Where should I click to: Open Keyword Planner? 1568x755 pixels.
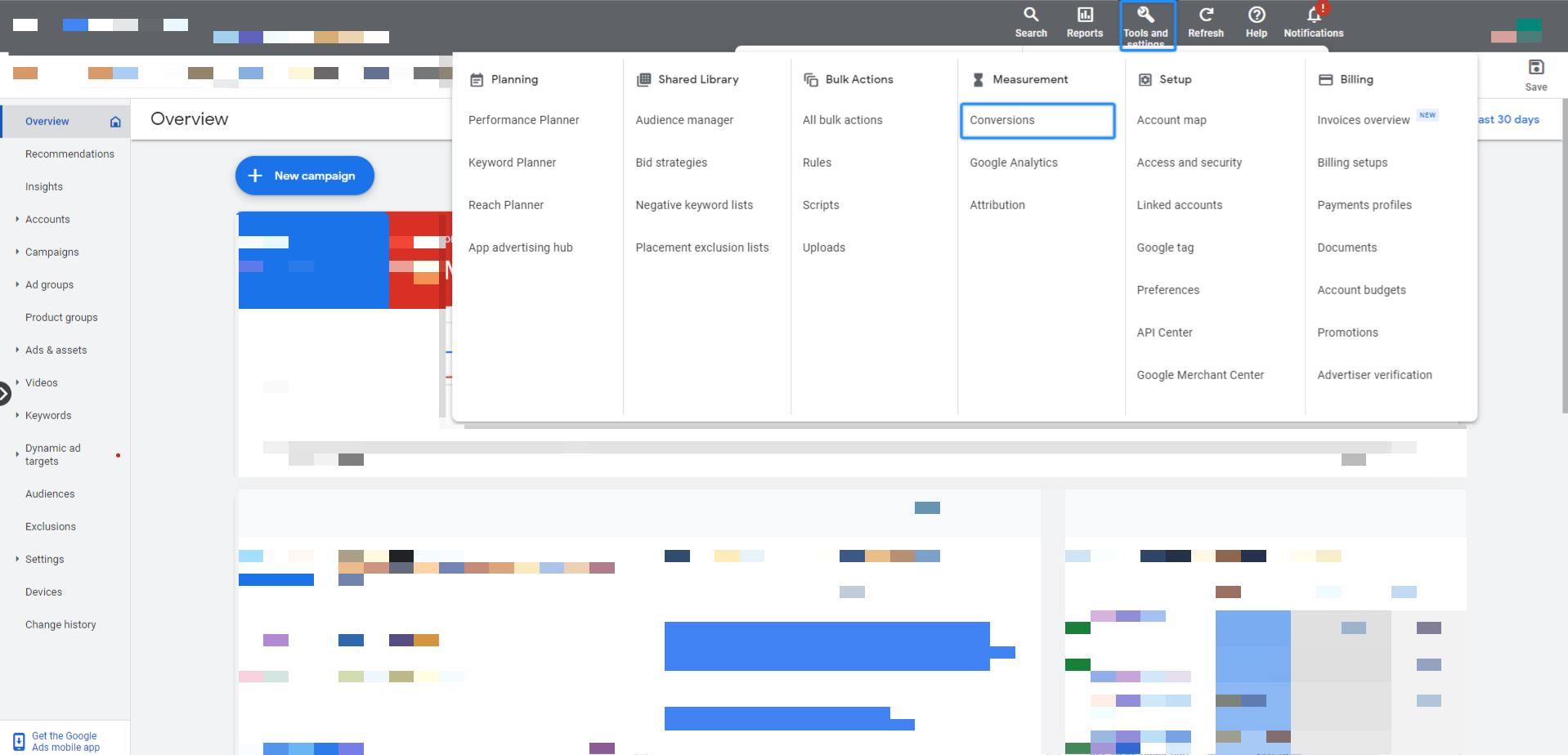512,163
